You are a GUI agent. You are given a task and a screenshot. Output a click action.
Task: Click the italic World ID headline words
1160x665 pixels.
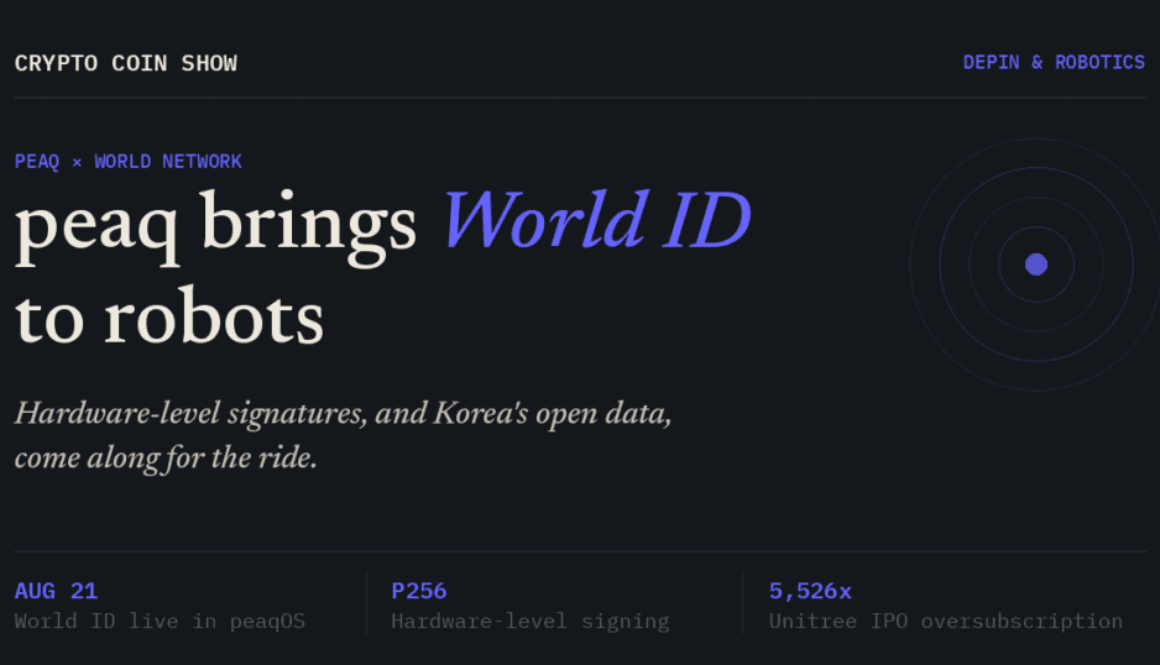(x=596, y=220)
